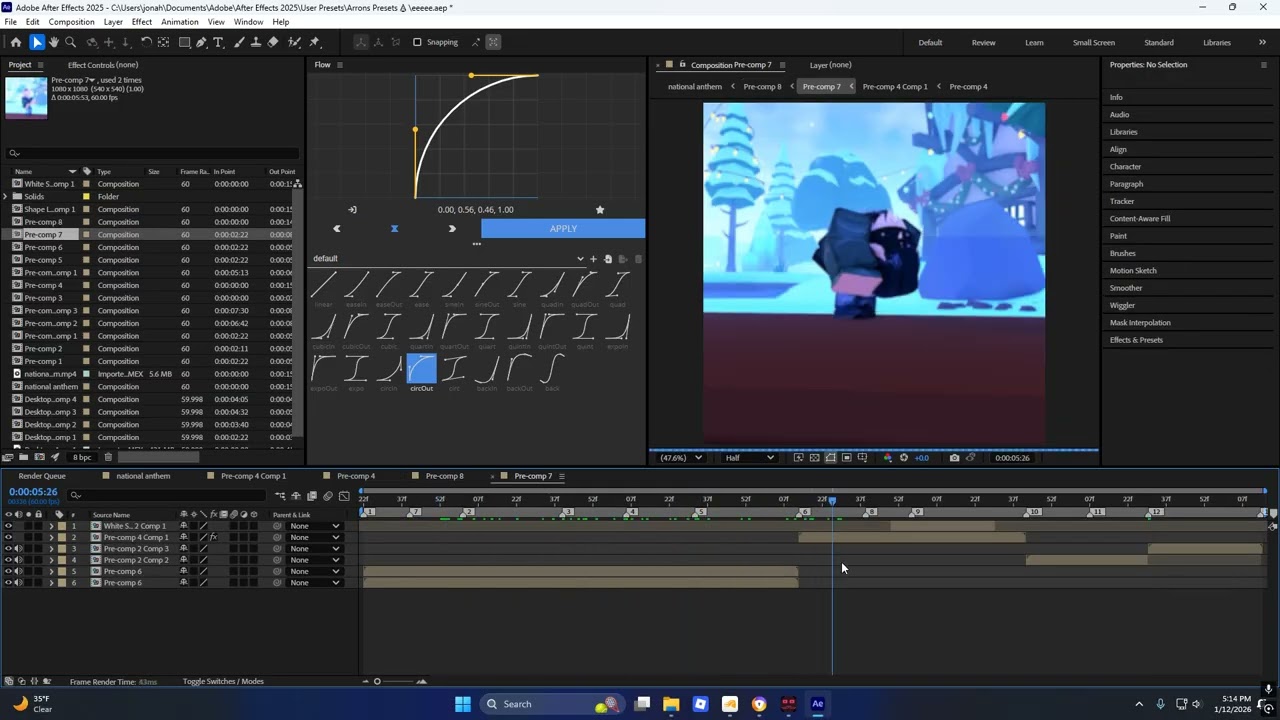Image resolution: width=1280 pixels, height=720 pixels.
Task: Click the Windows Start button
Action: coord(462,704)
